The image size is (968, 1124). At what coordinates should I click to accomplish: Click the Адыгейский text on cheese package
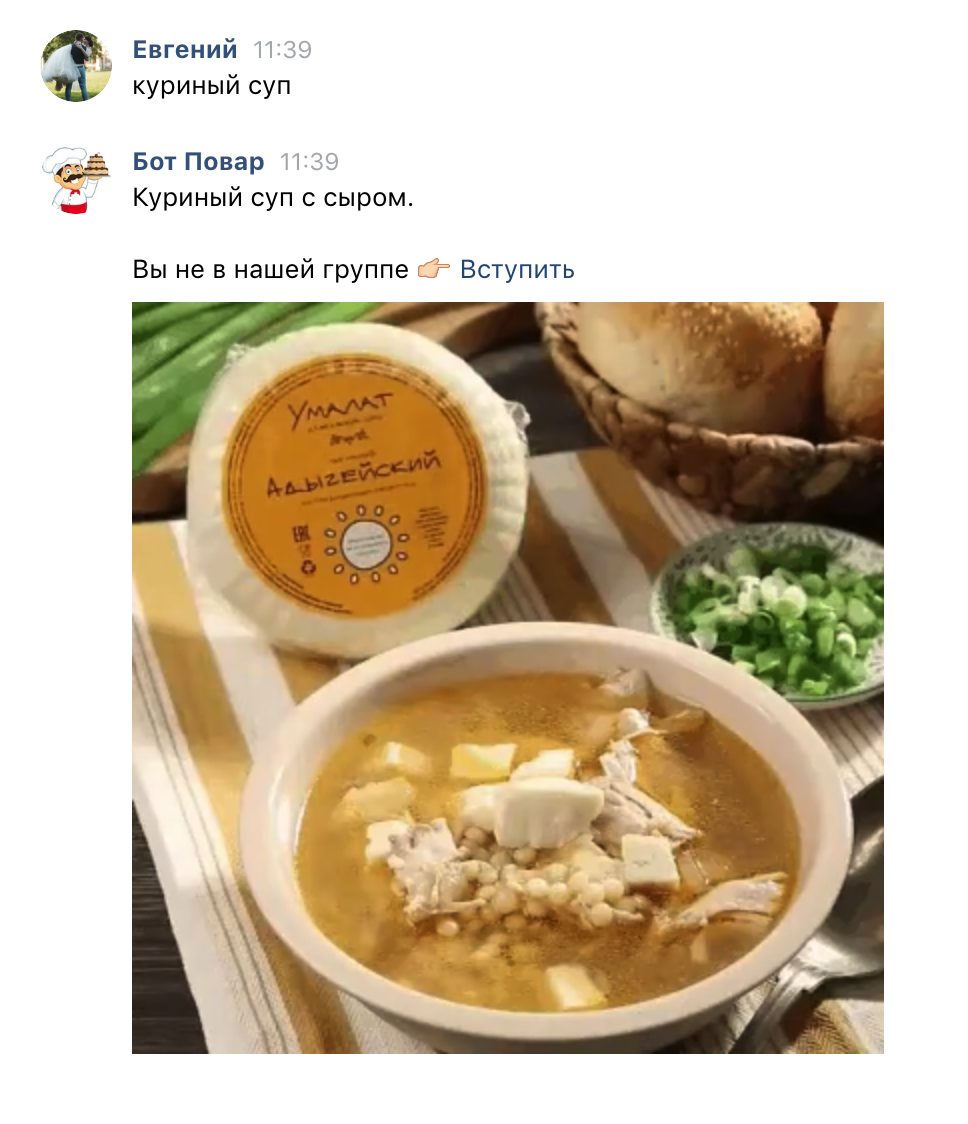click(x=353, y=474)
